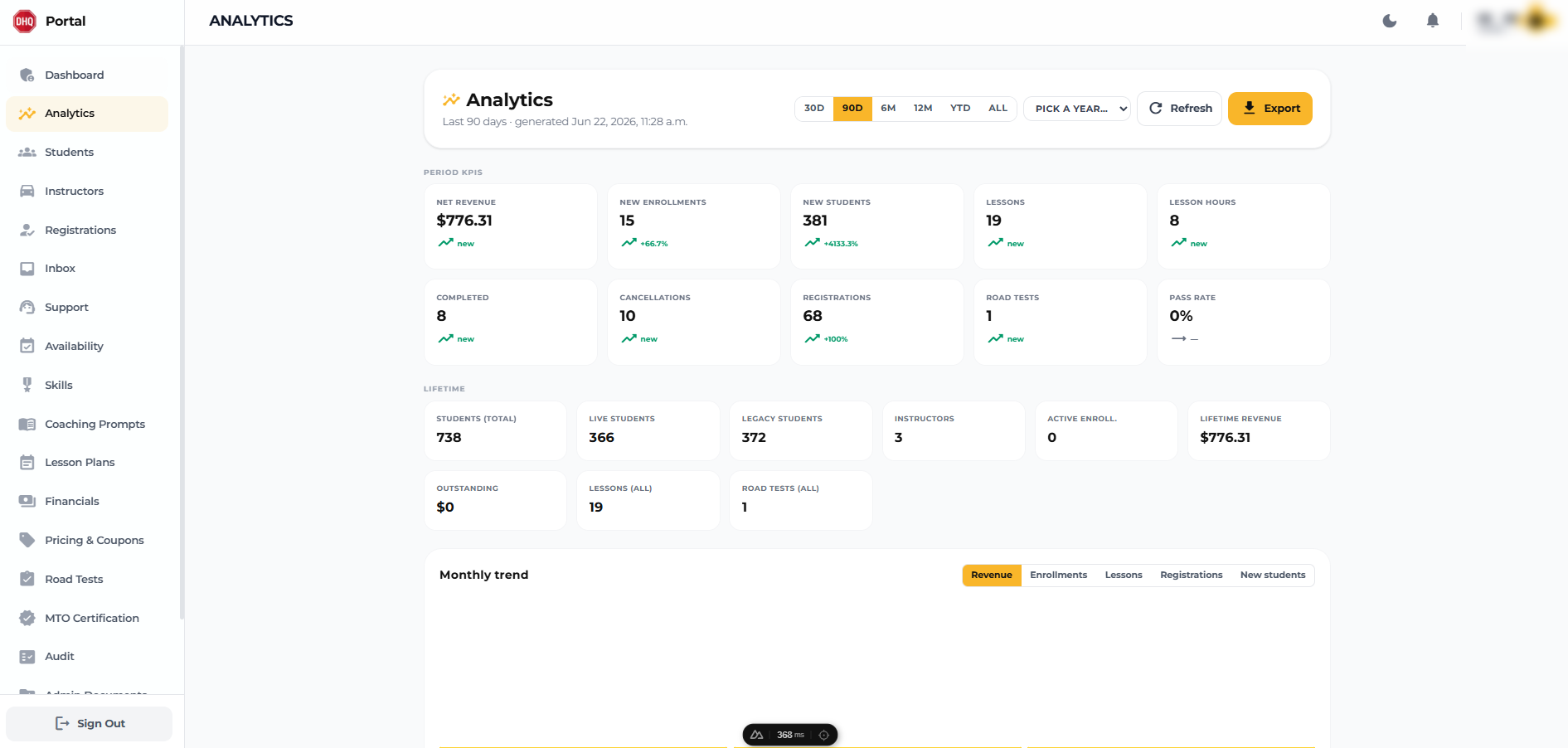Select the 30D time range
This screenshot has height=748, width=1568.
[x=814, y=109]
